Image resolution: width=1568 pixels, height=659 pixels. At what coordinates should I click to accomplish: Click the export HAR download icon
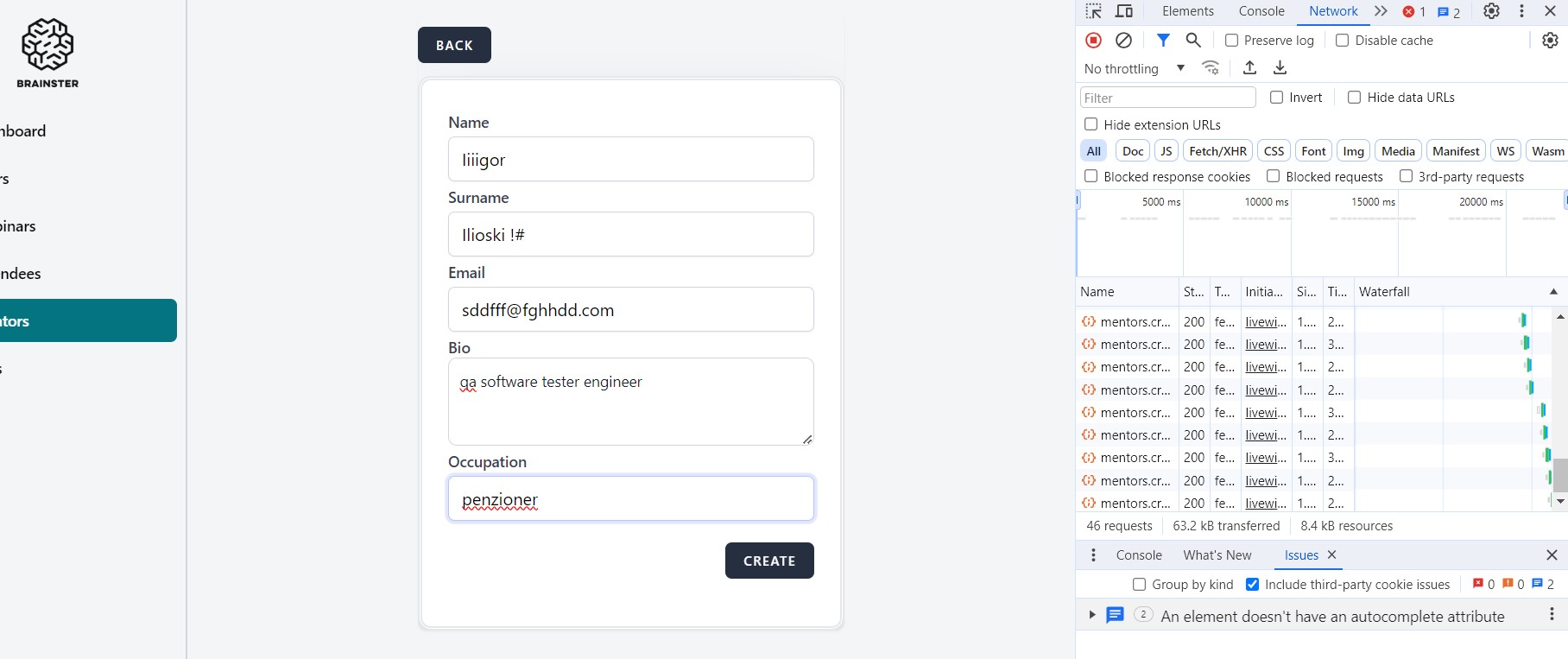tap(1280, 68)
